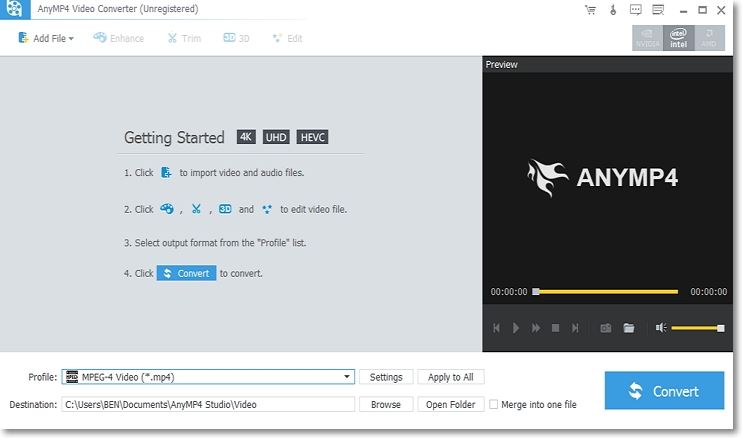Image resolution: width=742 pixels, height=438 pixels.
Task: Browse for destination folder
Action: point(386,404)
